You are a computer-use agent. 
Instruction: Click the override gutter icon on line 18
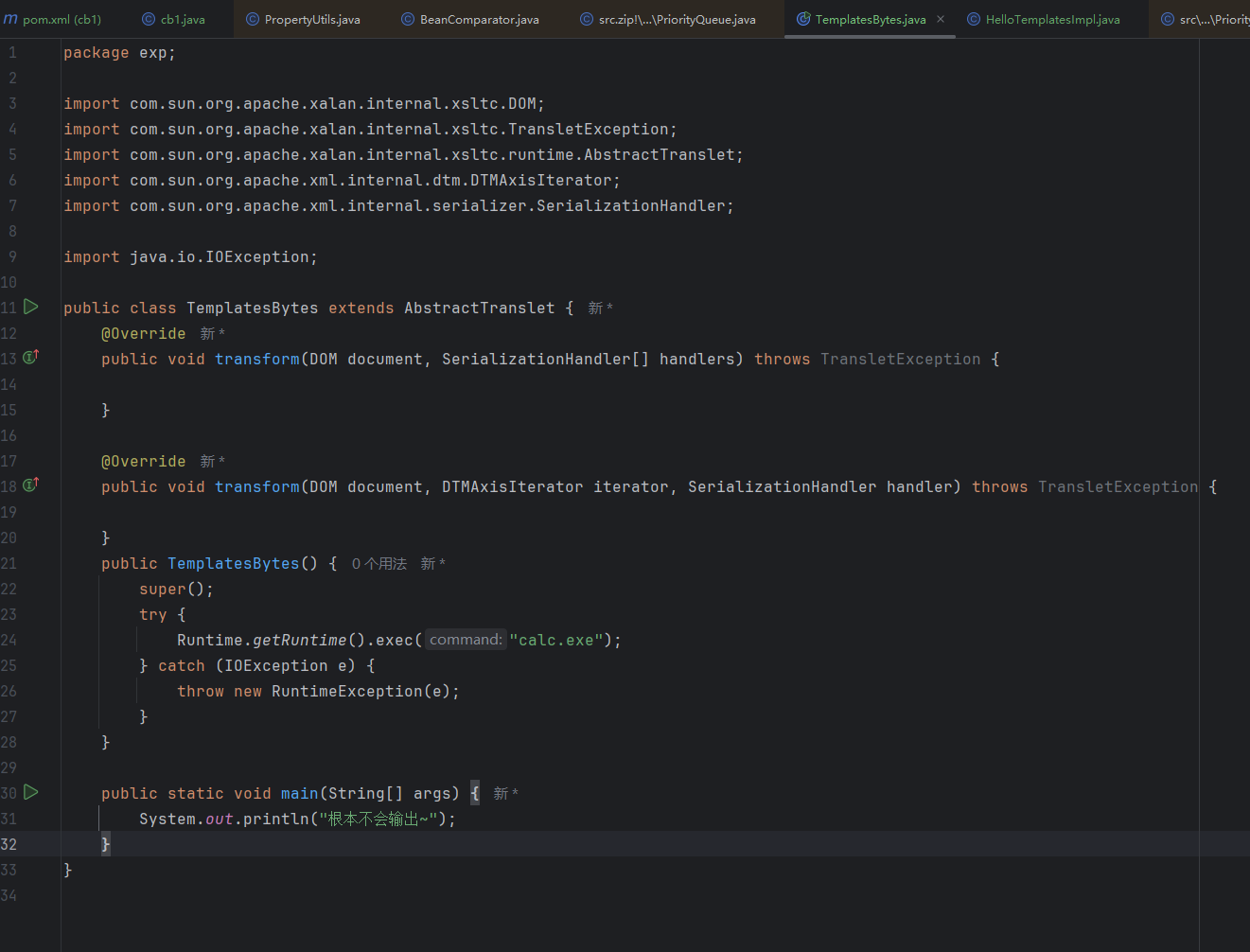[30, 485]
